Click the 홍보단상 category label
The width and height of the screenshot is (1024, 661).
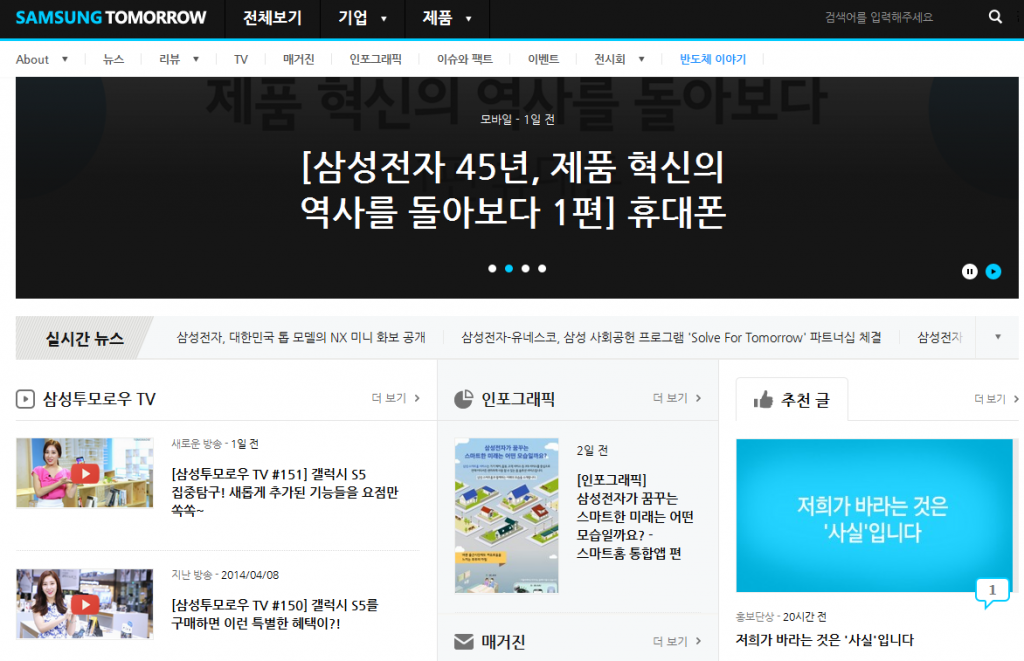(754, 617)
